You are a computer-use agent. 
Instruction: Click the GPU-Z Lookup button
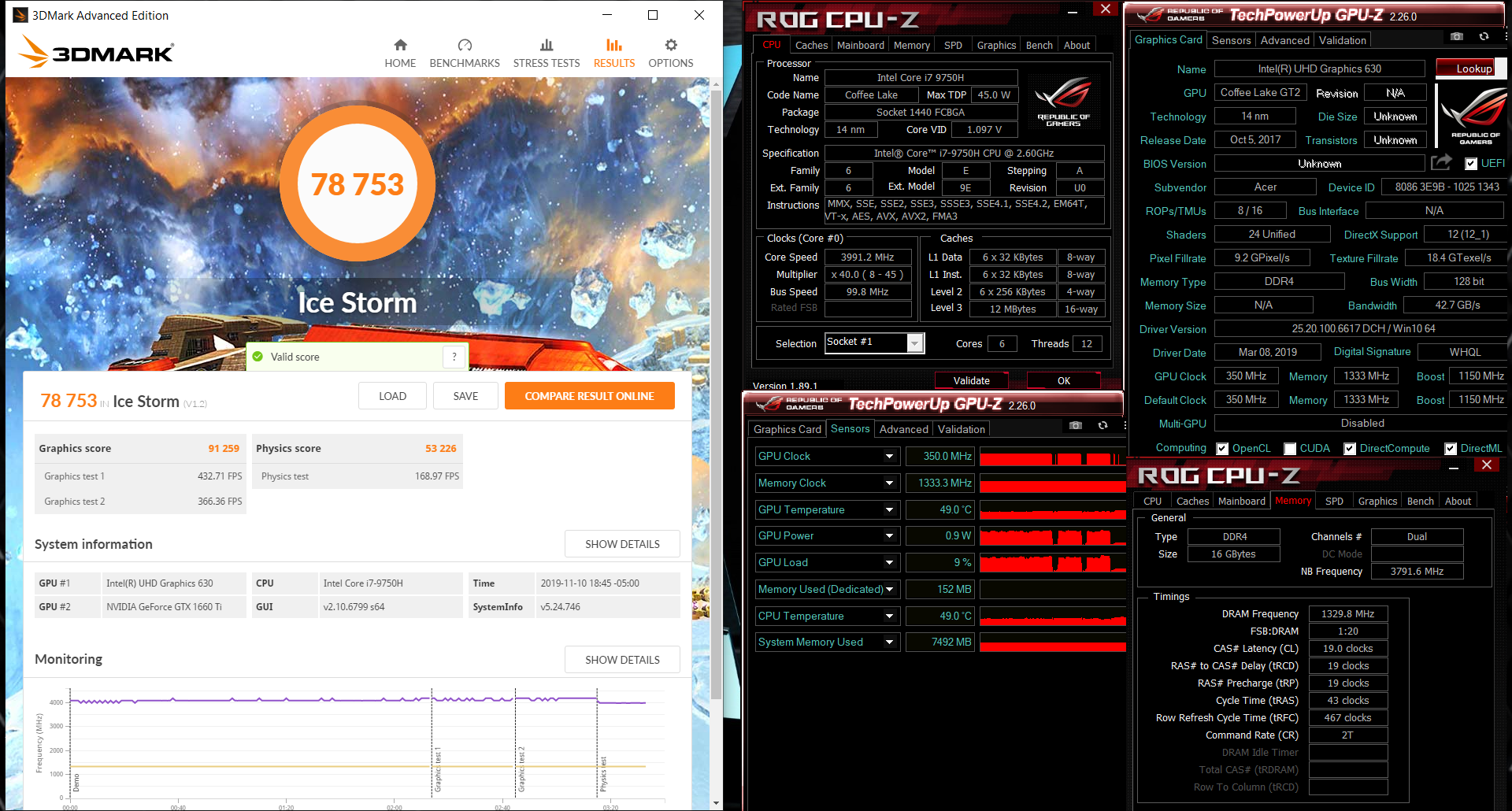point(1469,69)
